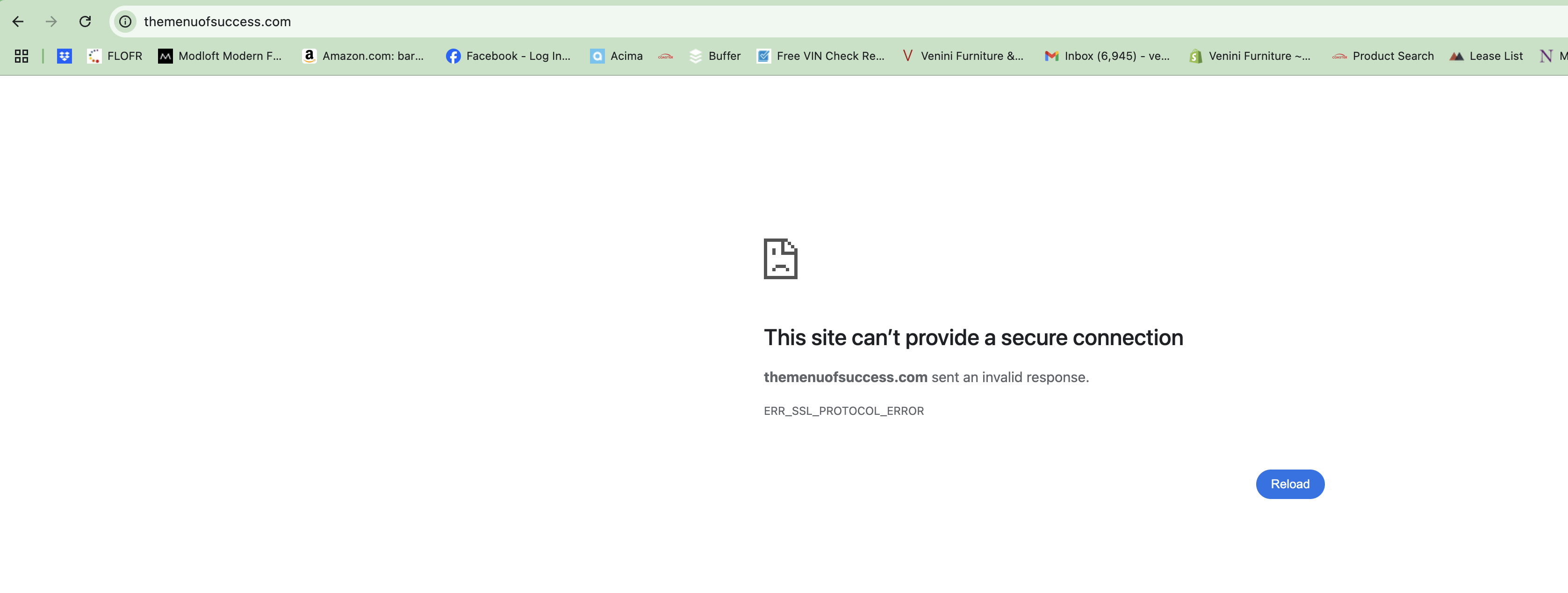Open the FLOFR bookmark
1568x593 pixels.
[x=115, y=56]
